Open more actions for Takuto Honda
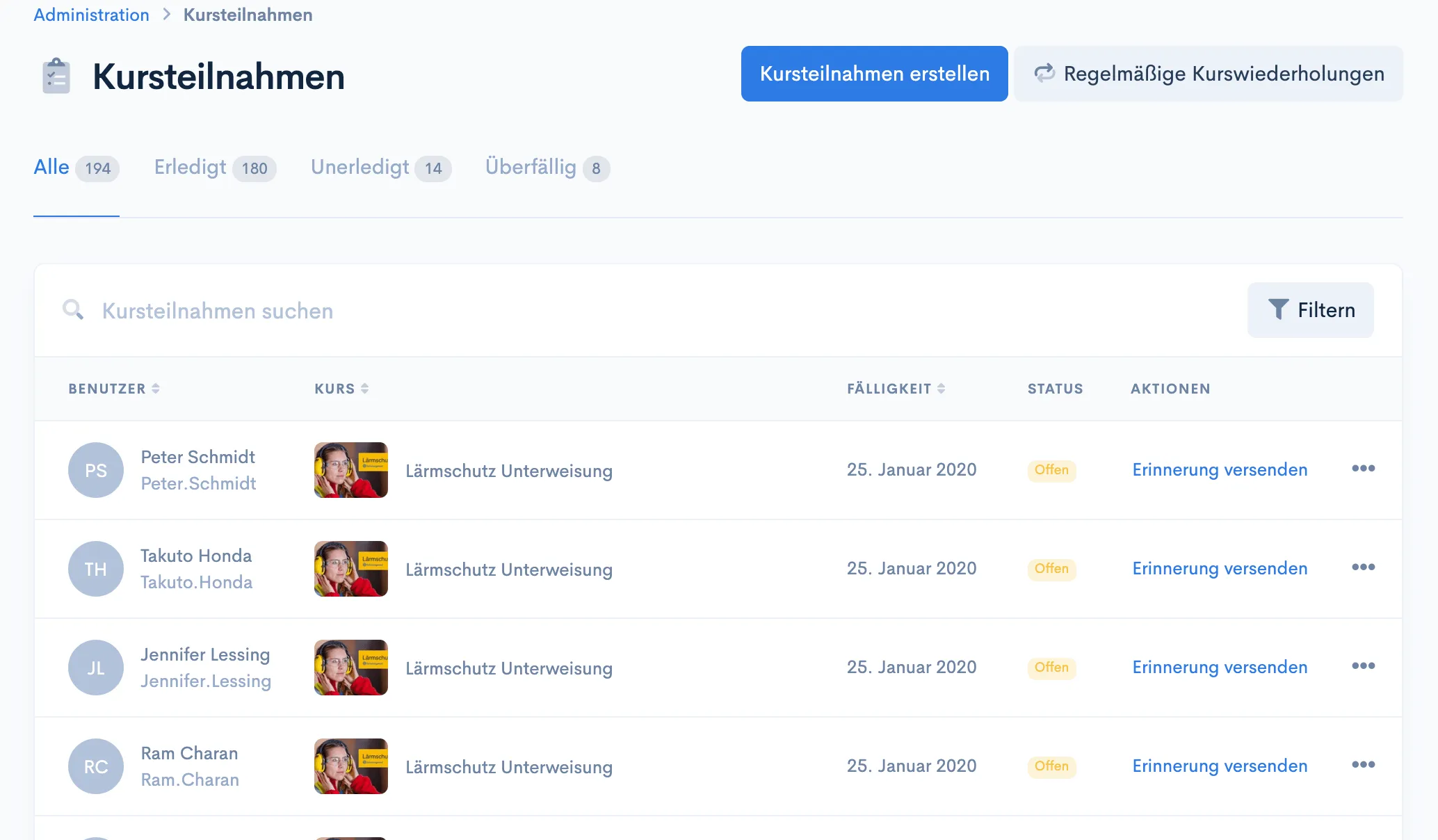 (x=1363, y=567)
